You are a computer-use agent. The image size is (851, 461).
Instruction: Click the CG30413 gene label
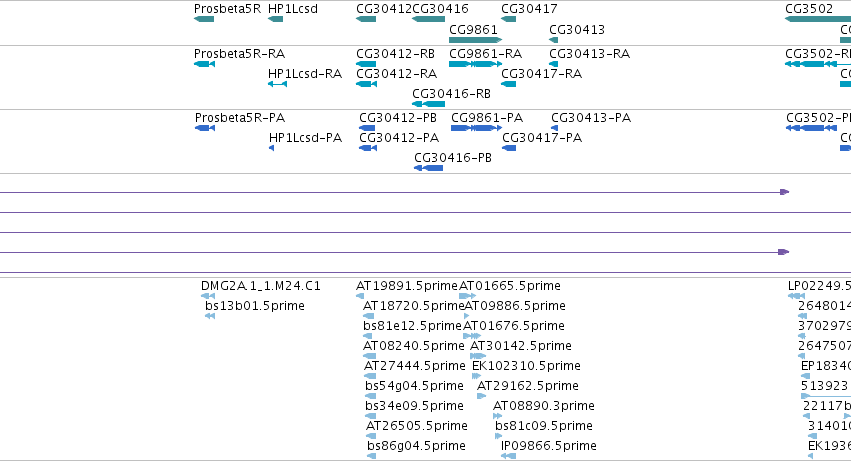tap(577, 29)
